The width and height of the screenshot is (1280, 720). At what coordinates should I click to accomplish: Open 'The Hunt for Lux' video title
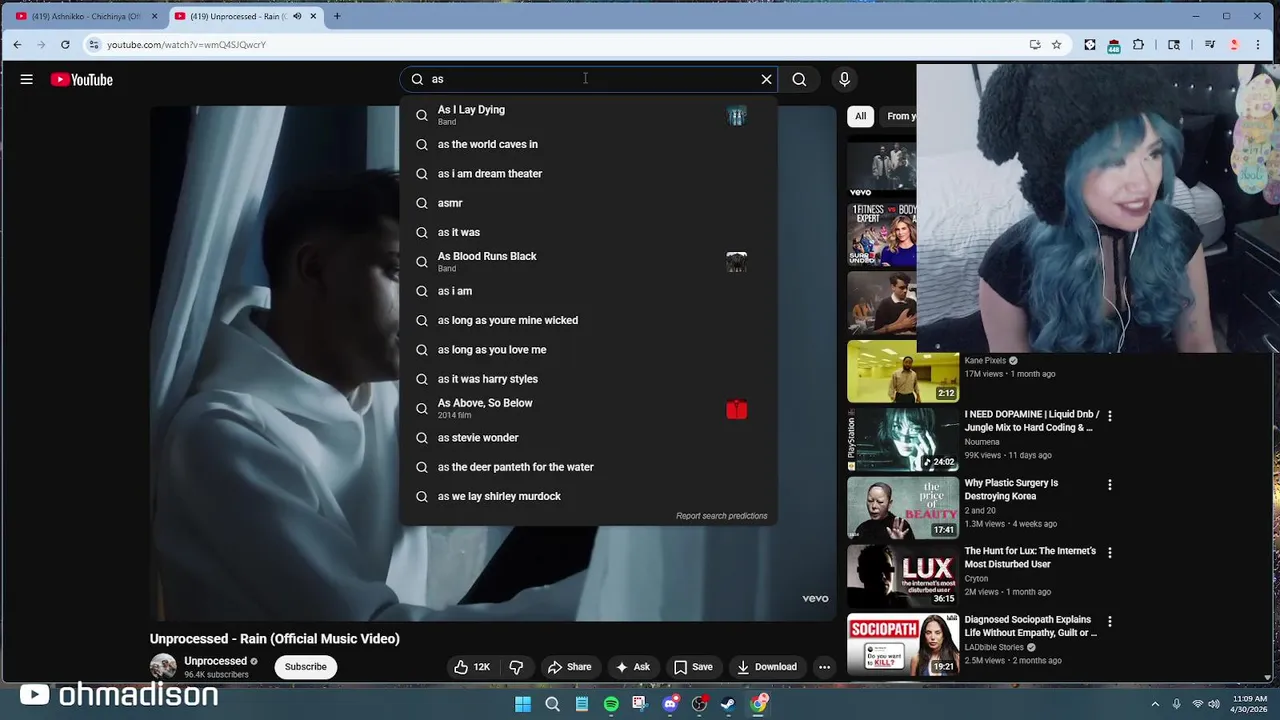pyautogui.click(x=1030, y=557)
